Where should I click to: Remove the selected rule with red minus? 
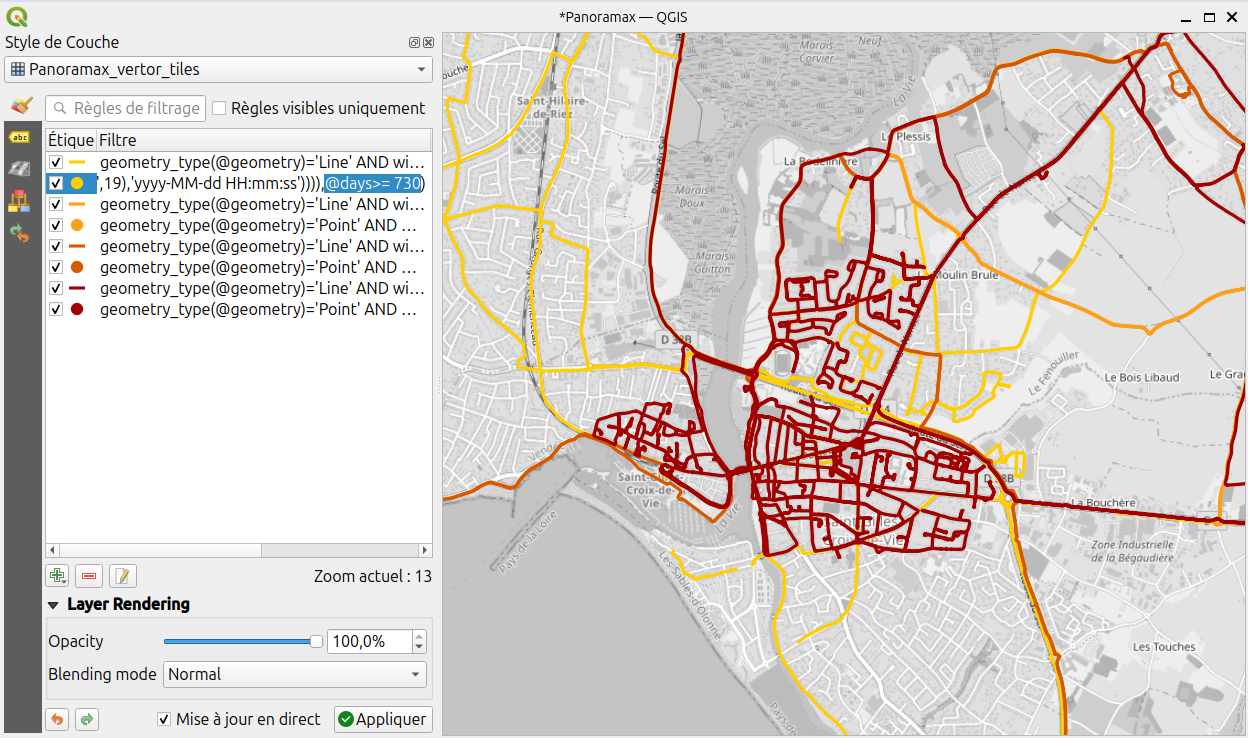pos(90,576)
